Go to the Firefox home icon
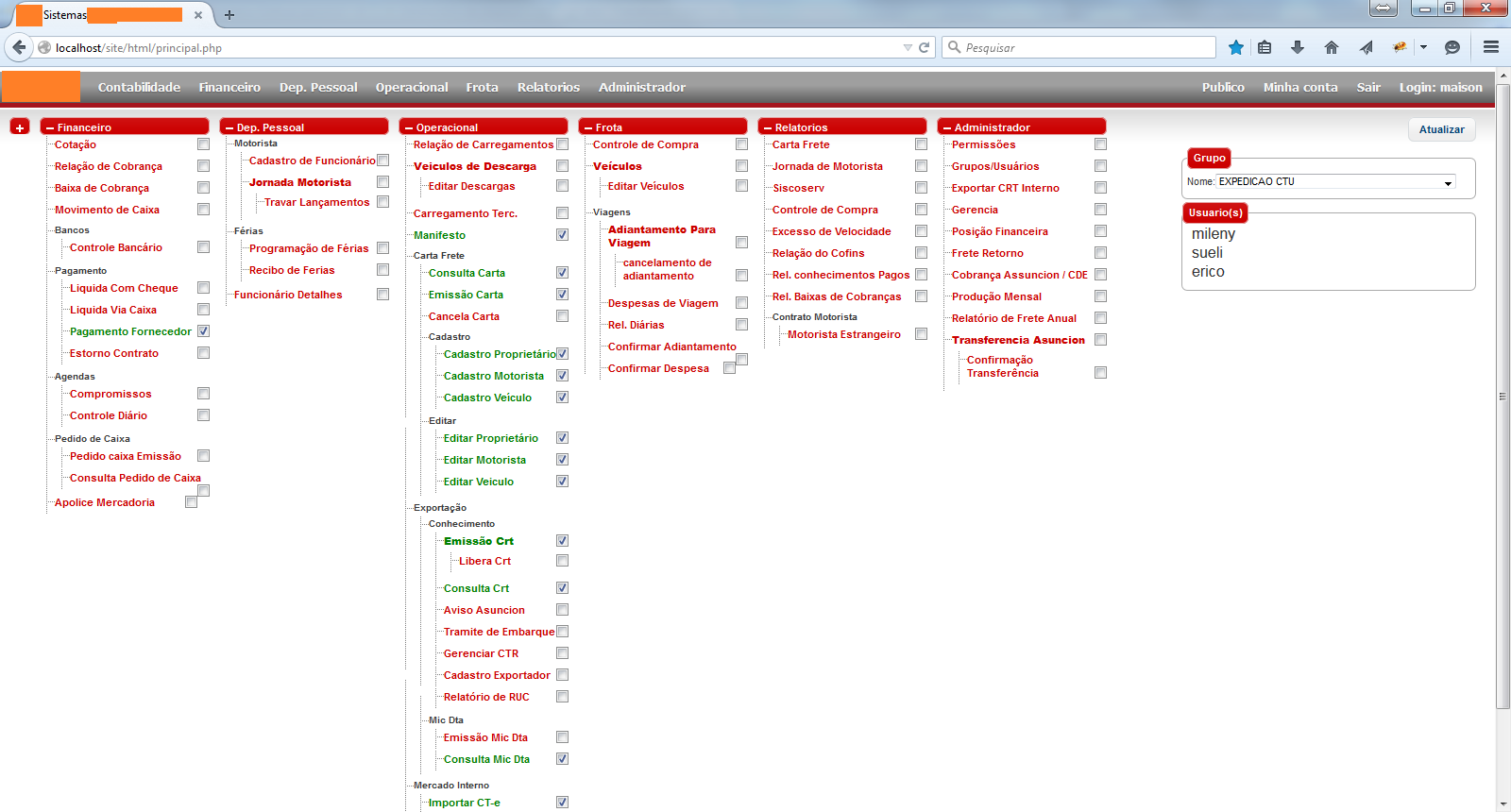The width and height of the screenshot is (1511, 812). coord(1332,47)
